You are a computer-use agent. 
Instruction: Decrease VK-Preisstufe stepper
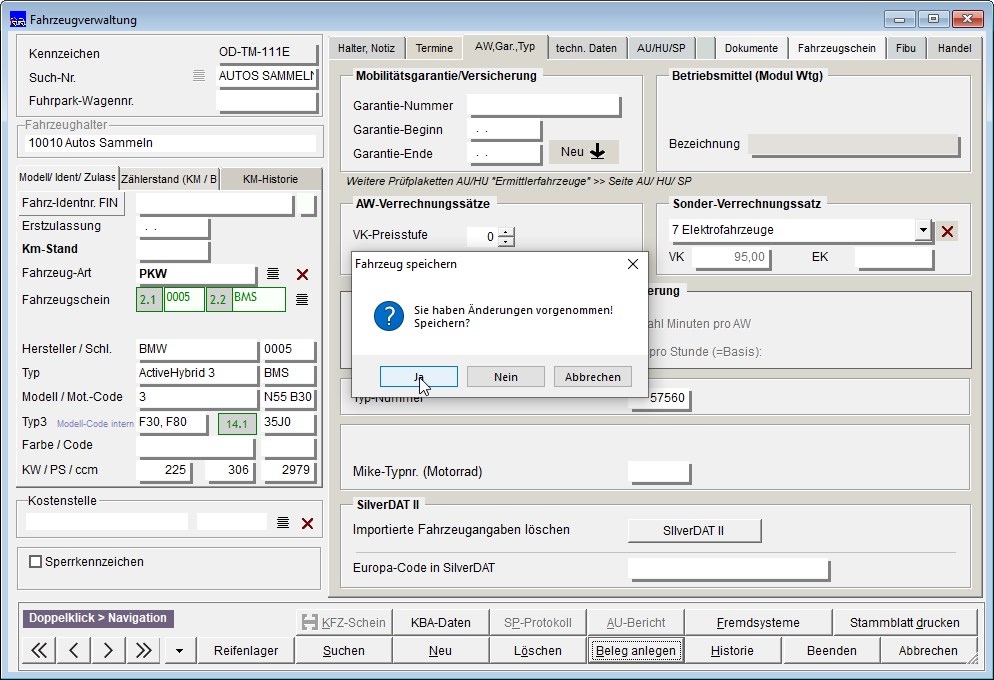(x=506, y=241)
